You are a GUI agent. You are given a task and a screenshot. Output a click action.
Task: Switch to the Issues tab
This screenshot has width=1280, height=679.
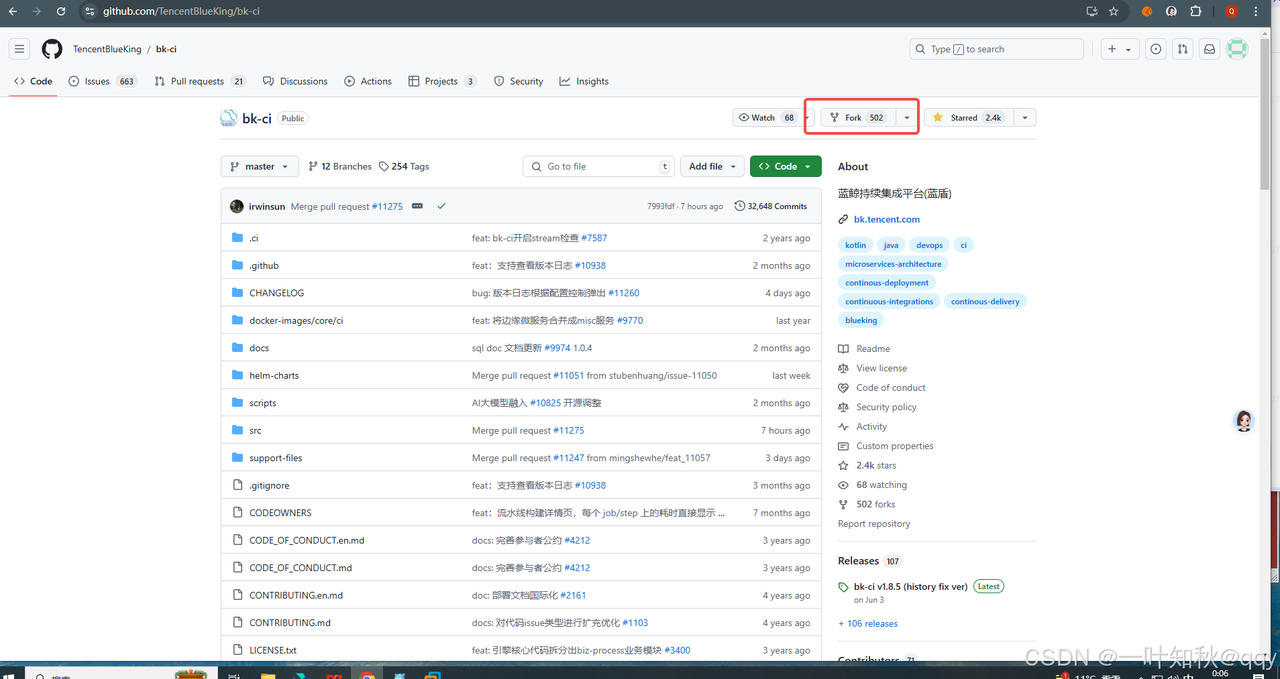tap(102, 82)
